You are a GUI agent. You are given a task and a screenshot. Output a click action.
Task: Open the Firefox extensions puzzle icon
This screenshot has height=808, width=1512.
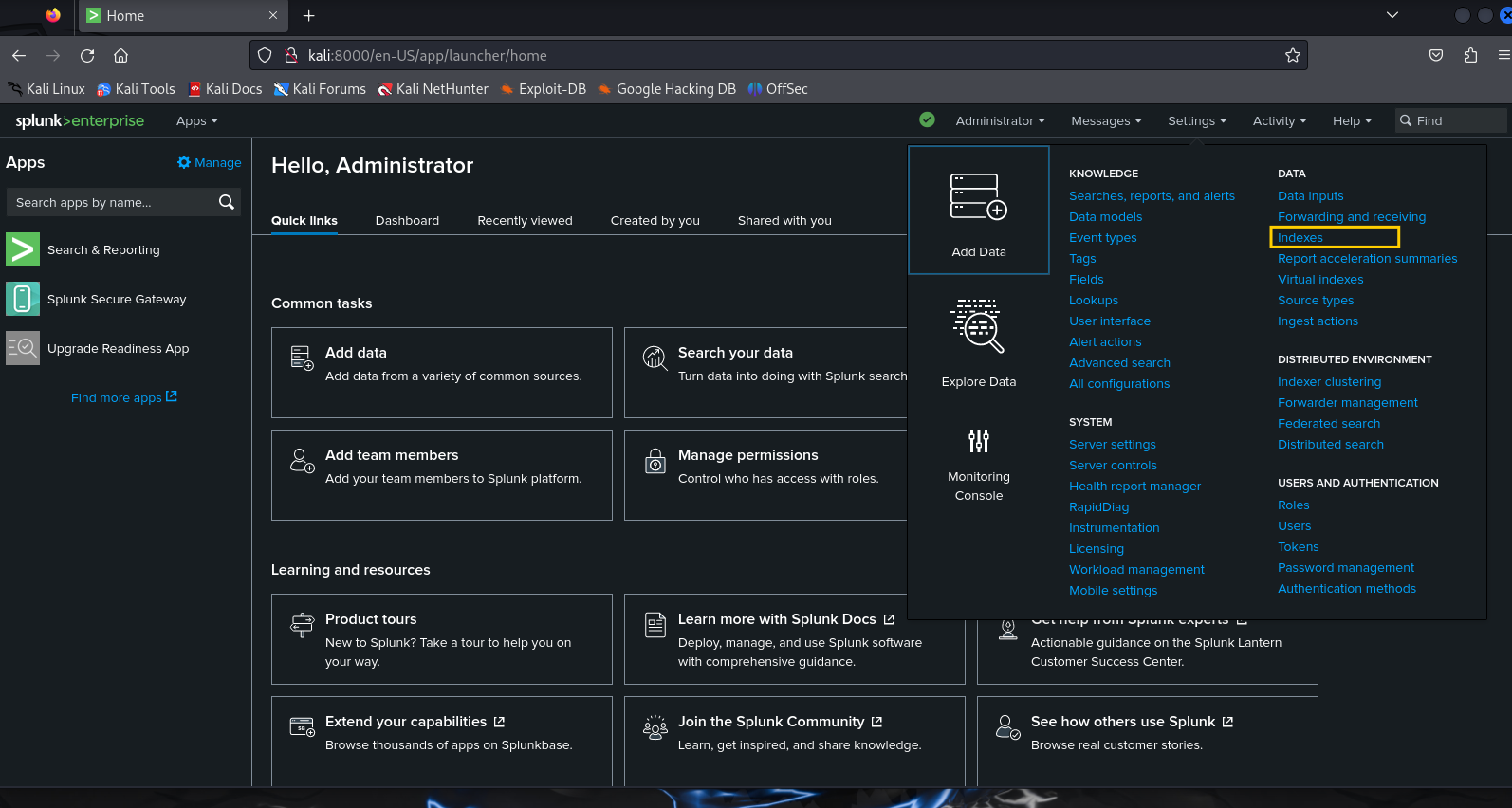tap(1470, 55)
